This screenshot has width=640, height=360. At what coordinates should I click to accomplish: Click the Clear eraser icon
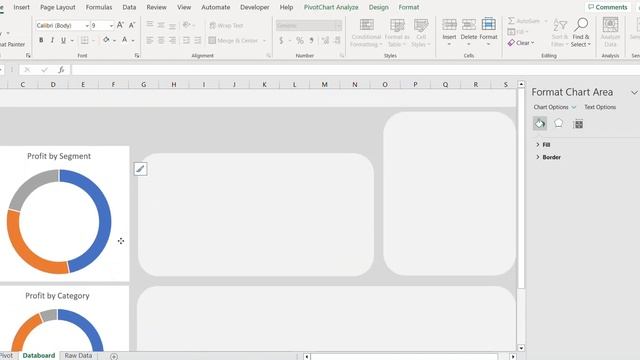511,42
